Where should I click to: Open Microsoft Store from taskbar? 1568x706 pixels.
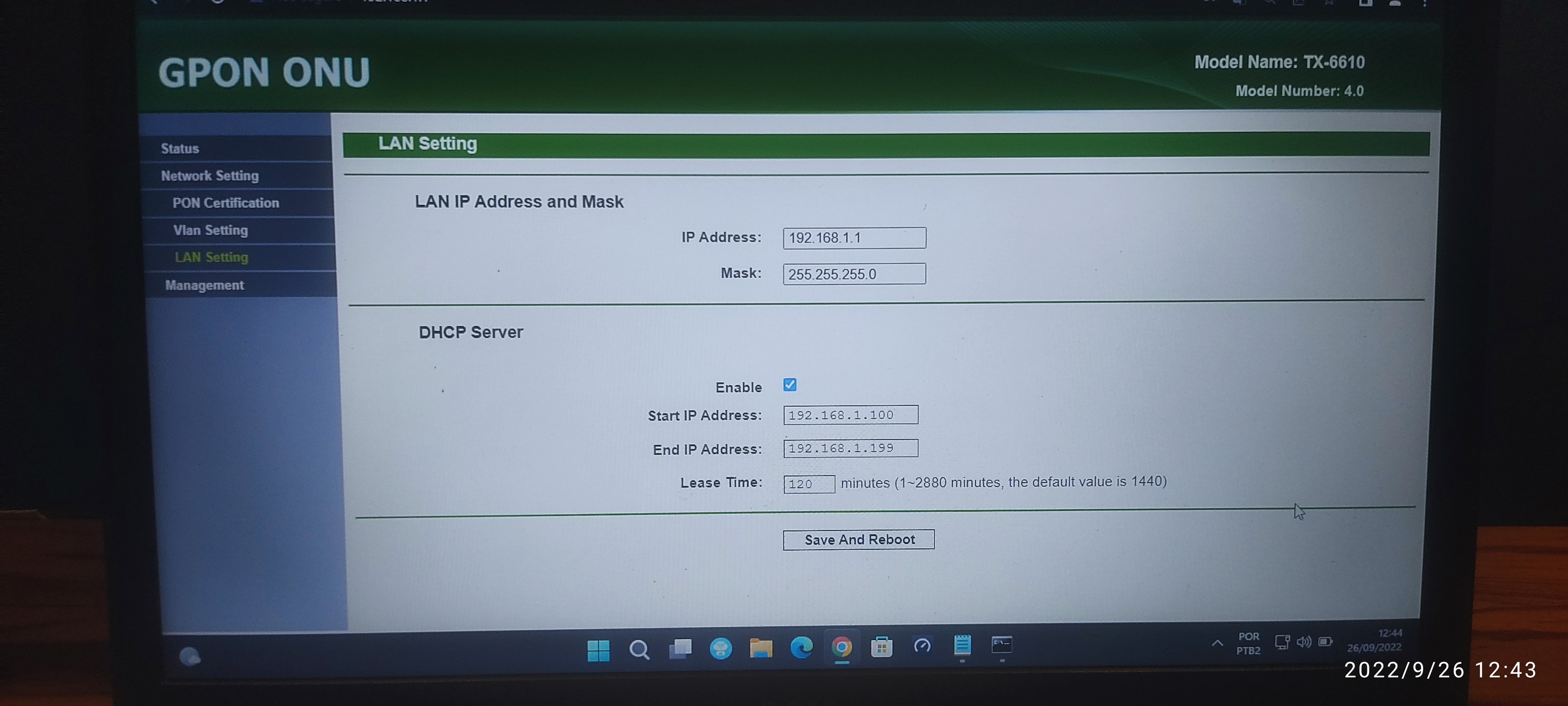pyautogui.click(x=881, y=646)
